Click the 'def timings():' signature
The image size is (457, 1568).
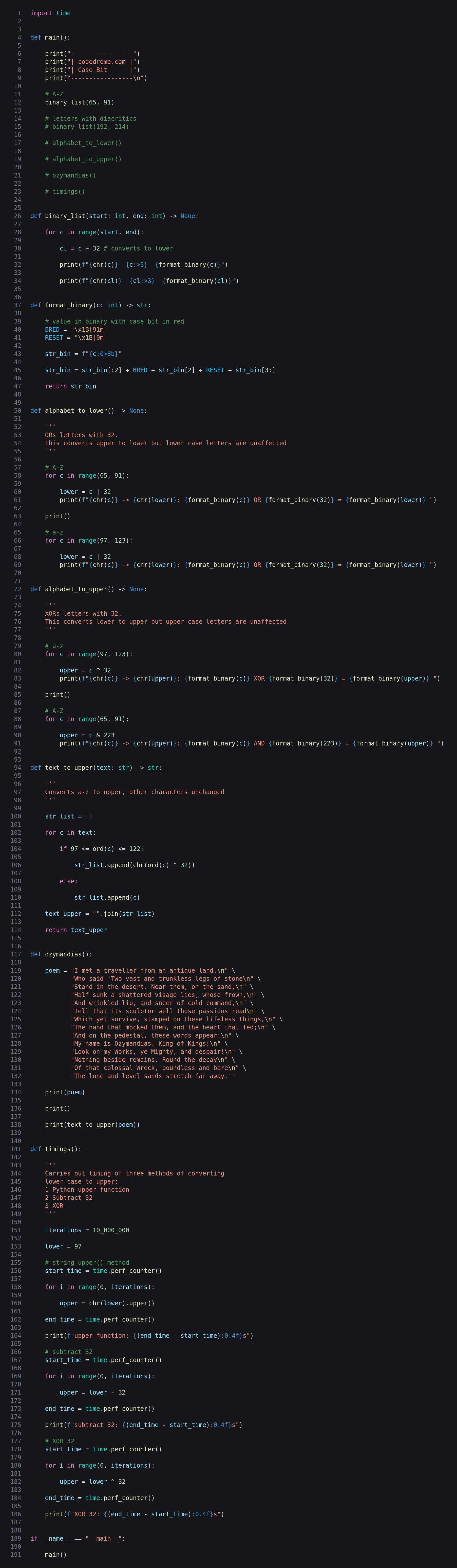pos(56,1149)
